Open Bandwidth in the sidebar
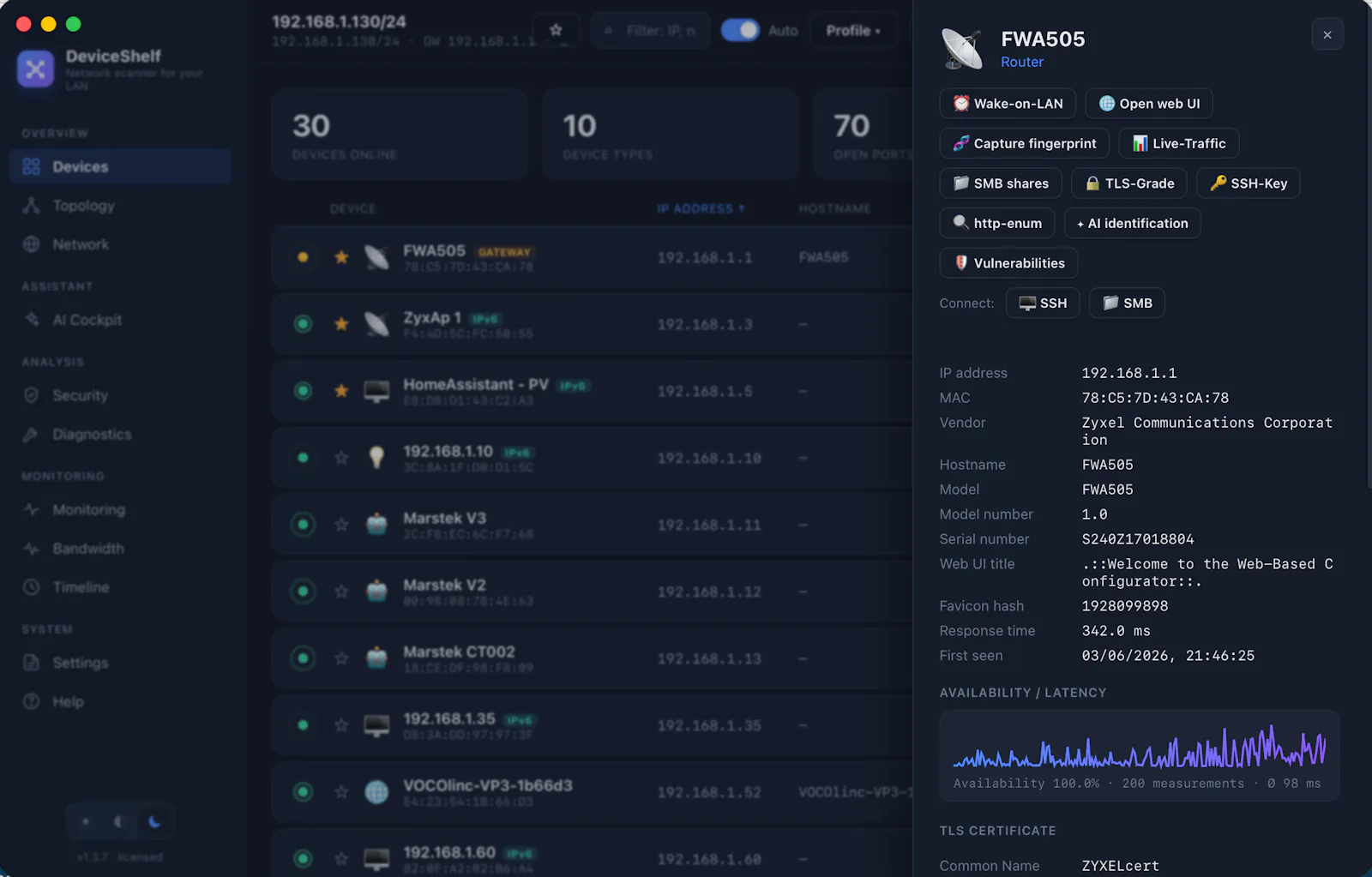1372x877 pixels. tap(120, 549)
